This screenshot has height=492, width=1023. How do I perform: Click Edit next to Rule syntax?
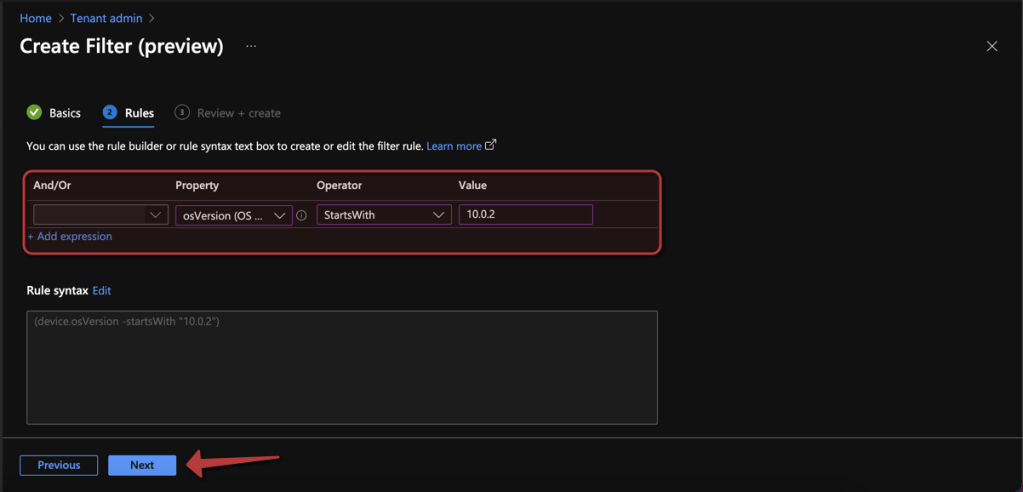[x=101, y=290]
